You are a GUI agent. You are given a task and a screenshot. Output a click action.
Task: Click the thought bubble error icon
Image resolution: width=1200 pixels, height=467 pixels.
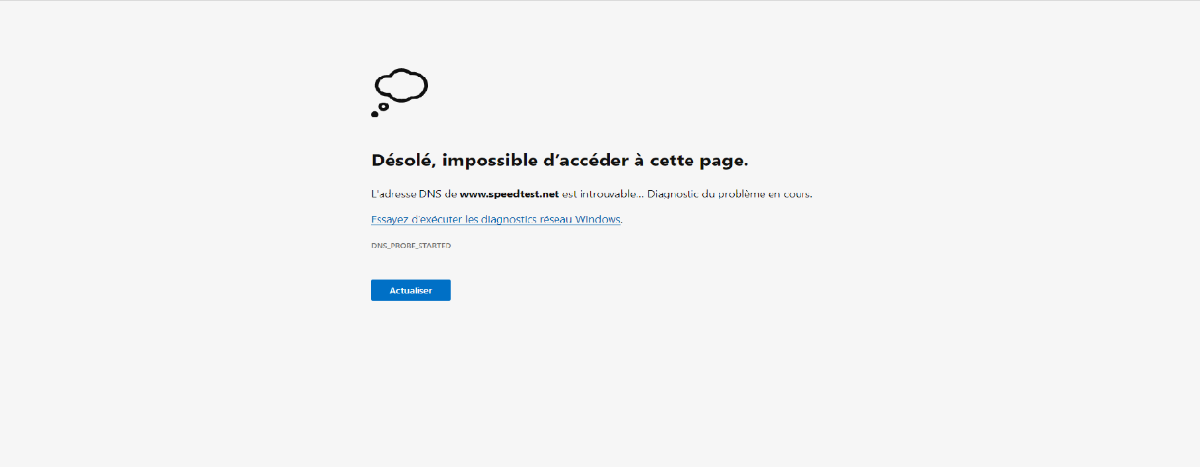[399, 91]
